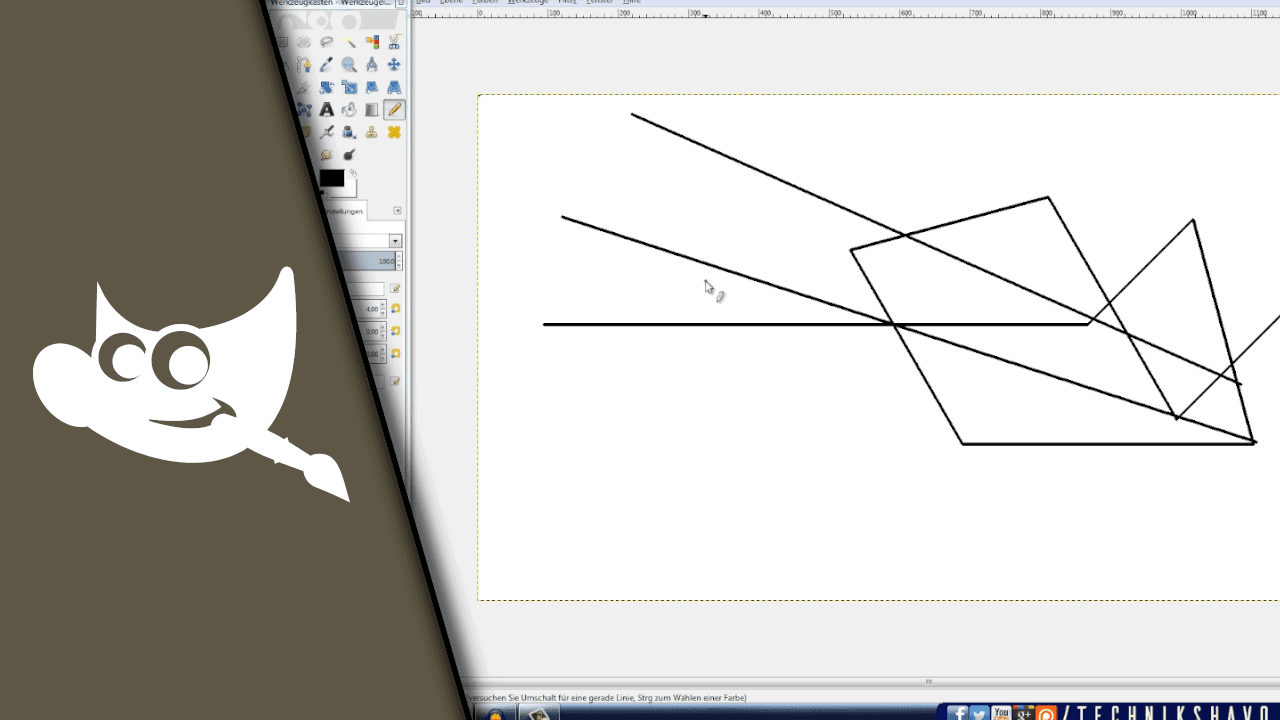Select the Scale tool

[x=349, y=87]
